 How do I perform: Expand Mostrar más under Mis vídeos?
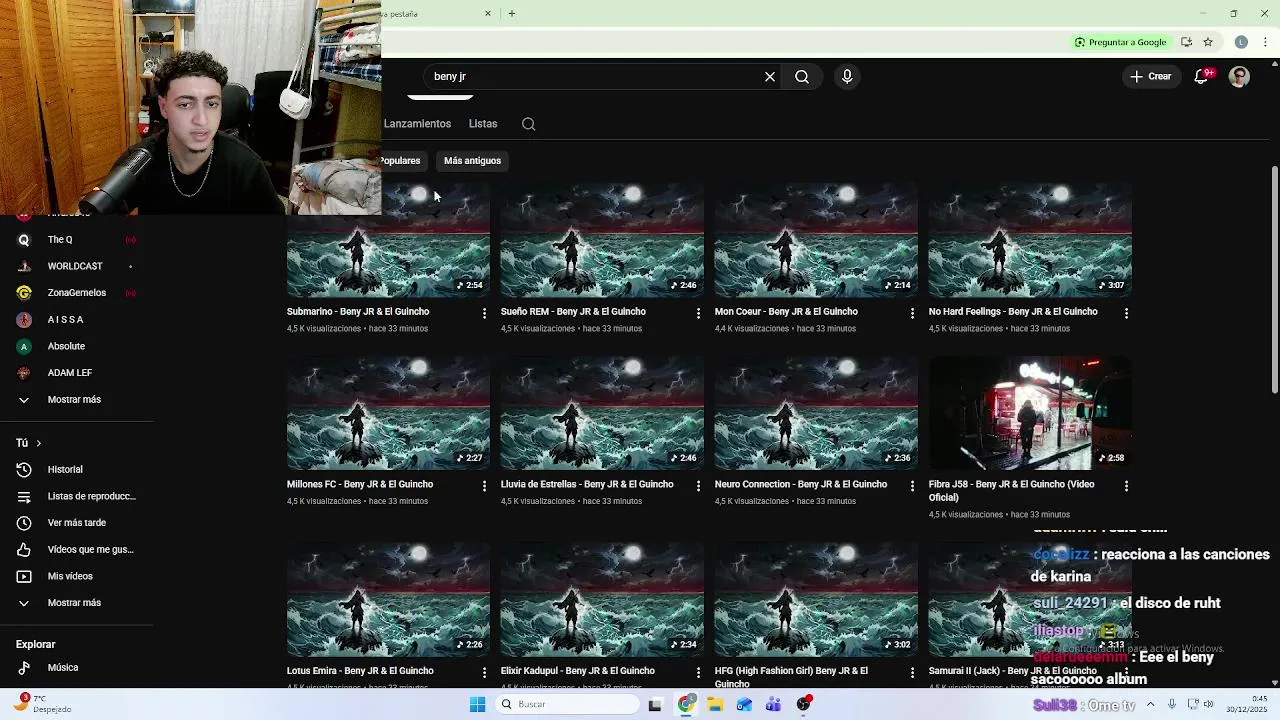pyautogui.click(x=76, y=603)
